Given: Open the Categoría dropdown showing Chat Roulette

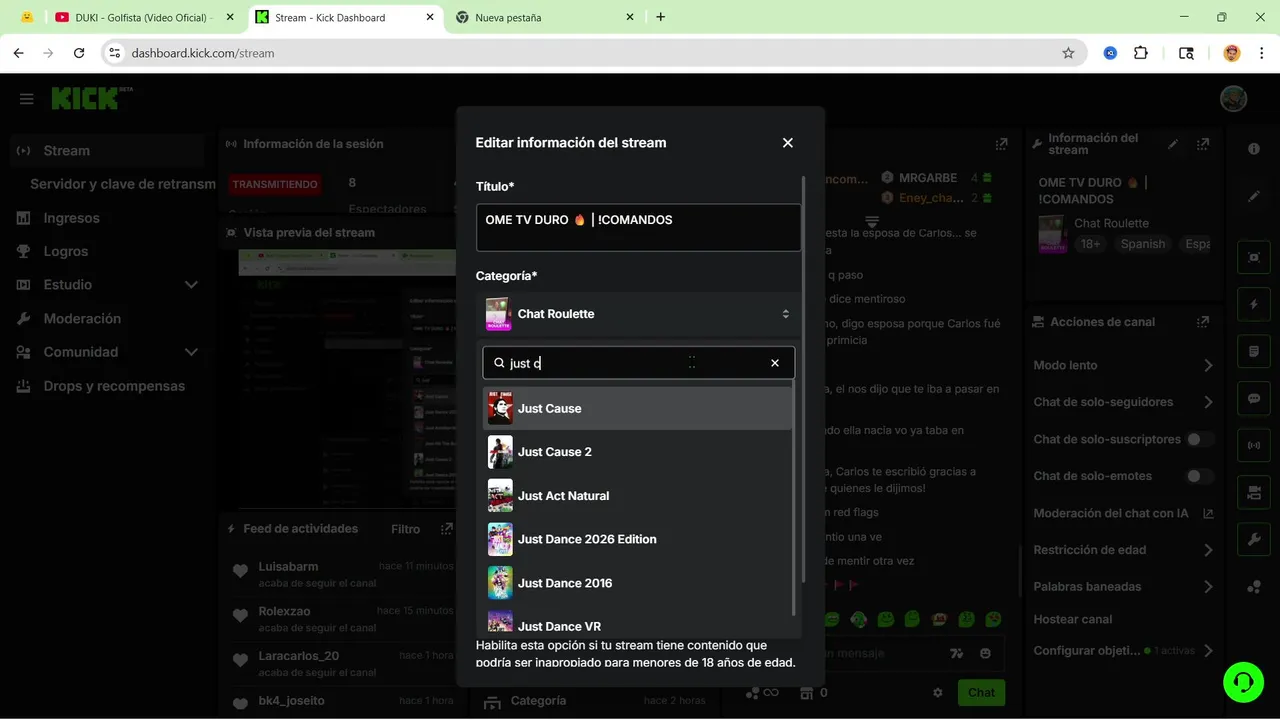Looking at the screenshot, I should (x=638, y=314).
